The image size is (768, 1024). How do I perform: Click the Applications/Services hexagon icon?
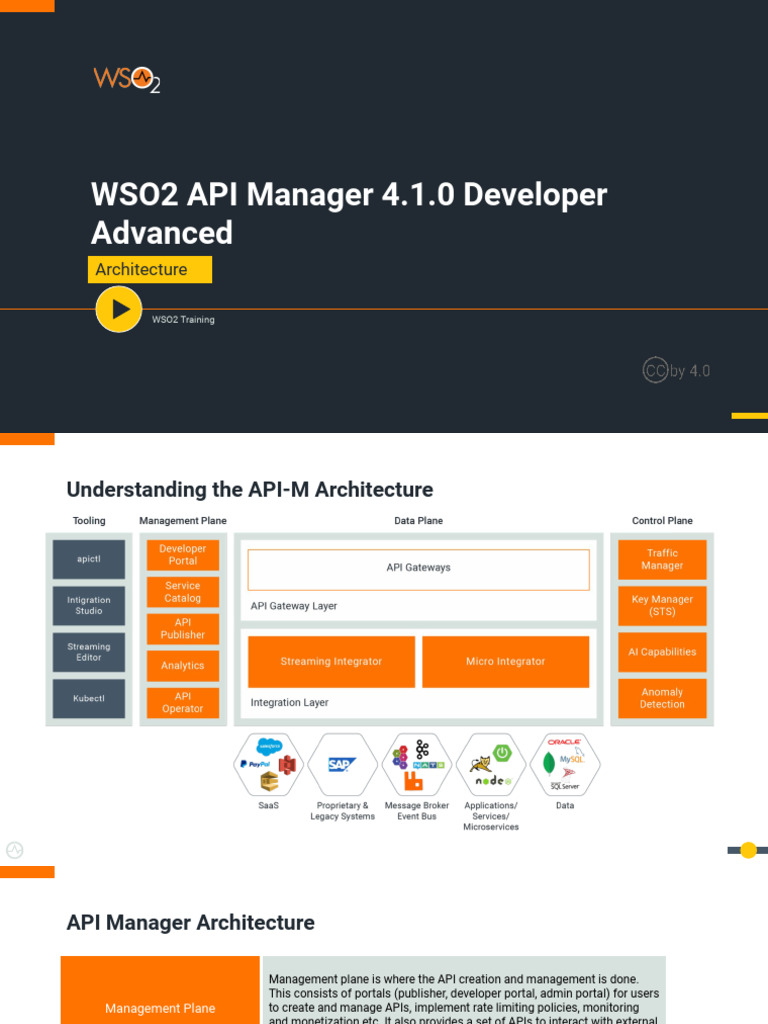click(491, 764)
